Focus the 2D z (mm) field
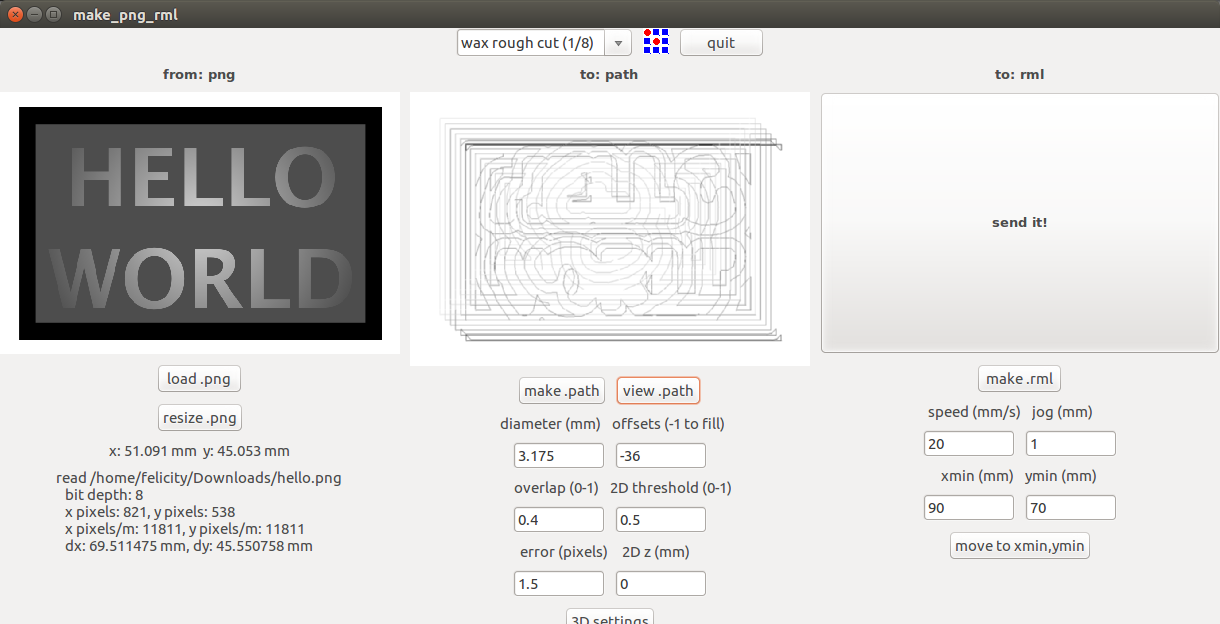The height and width of the screenshot is (624, 1220). [x=661, y=584]
